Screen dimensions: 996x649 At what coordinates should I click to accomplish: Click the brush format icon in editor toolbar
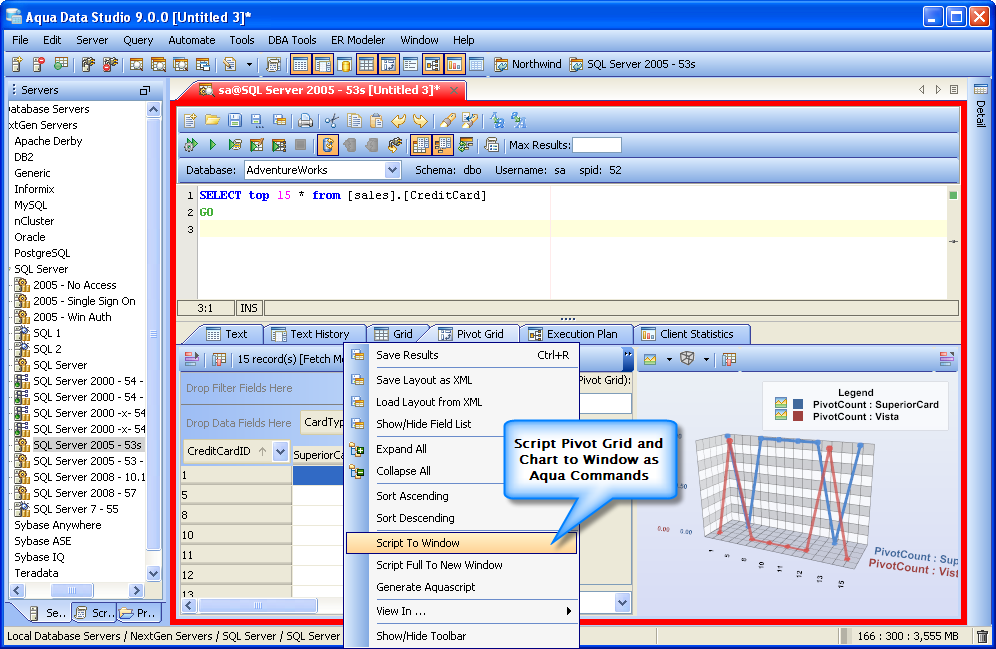tap(447, 121)
